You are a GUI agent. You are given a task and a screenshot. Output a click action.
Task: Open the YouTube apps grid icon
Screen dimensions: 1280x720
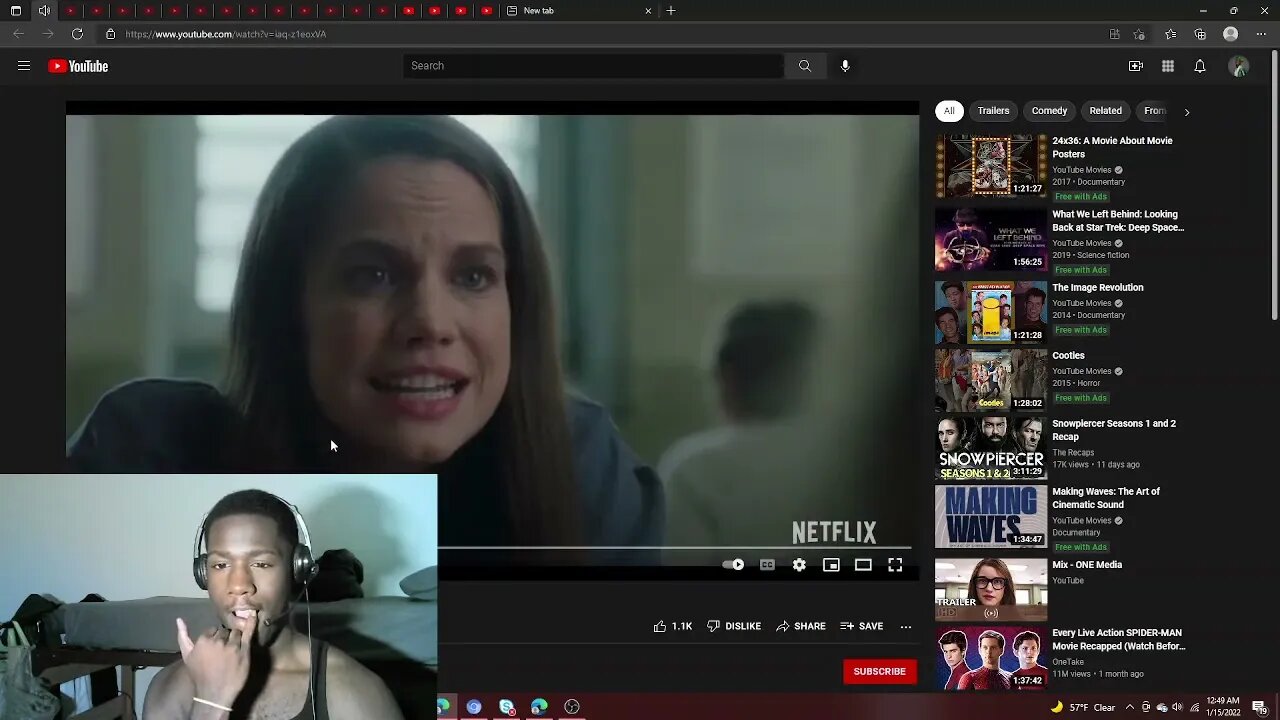(x=1168, y=66)
